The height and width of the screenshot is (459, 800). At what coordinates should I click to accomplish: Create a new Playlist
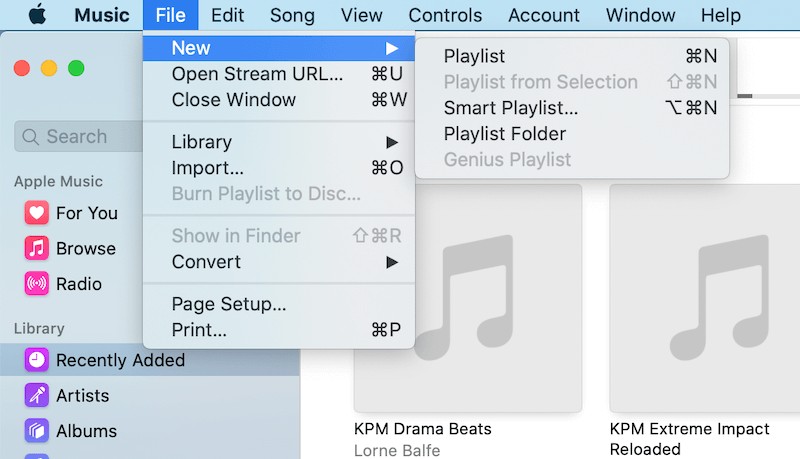point(572,56)
